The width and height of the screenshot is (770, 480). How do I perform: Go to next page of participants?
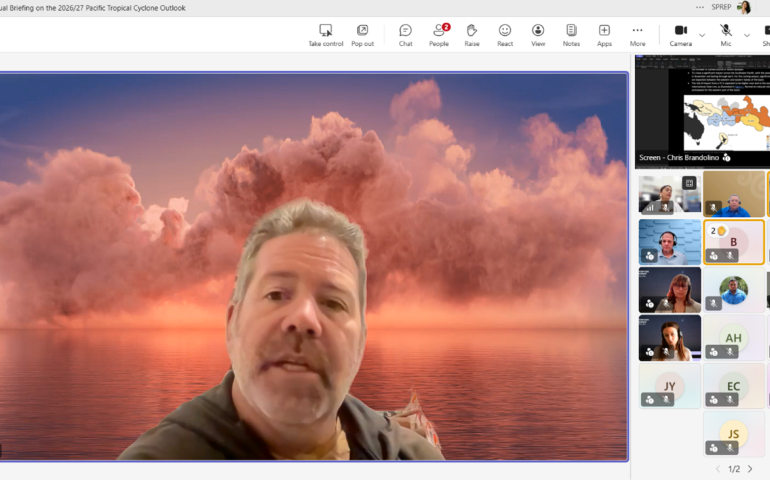click(x=750, y=469)
